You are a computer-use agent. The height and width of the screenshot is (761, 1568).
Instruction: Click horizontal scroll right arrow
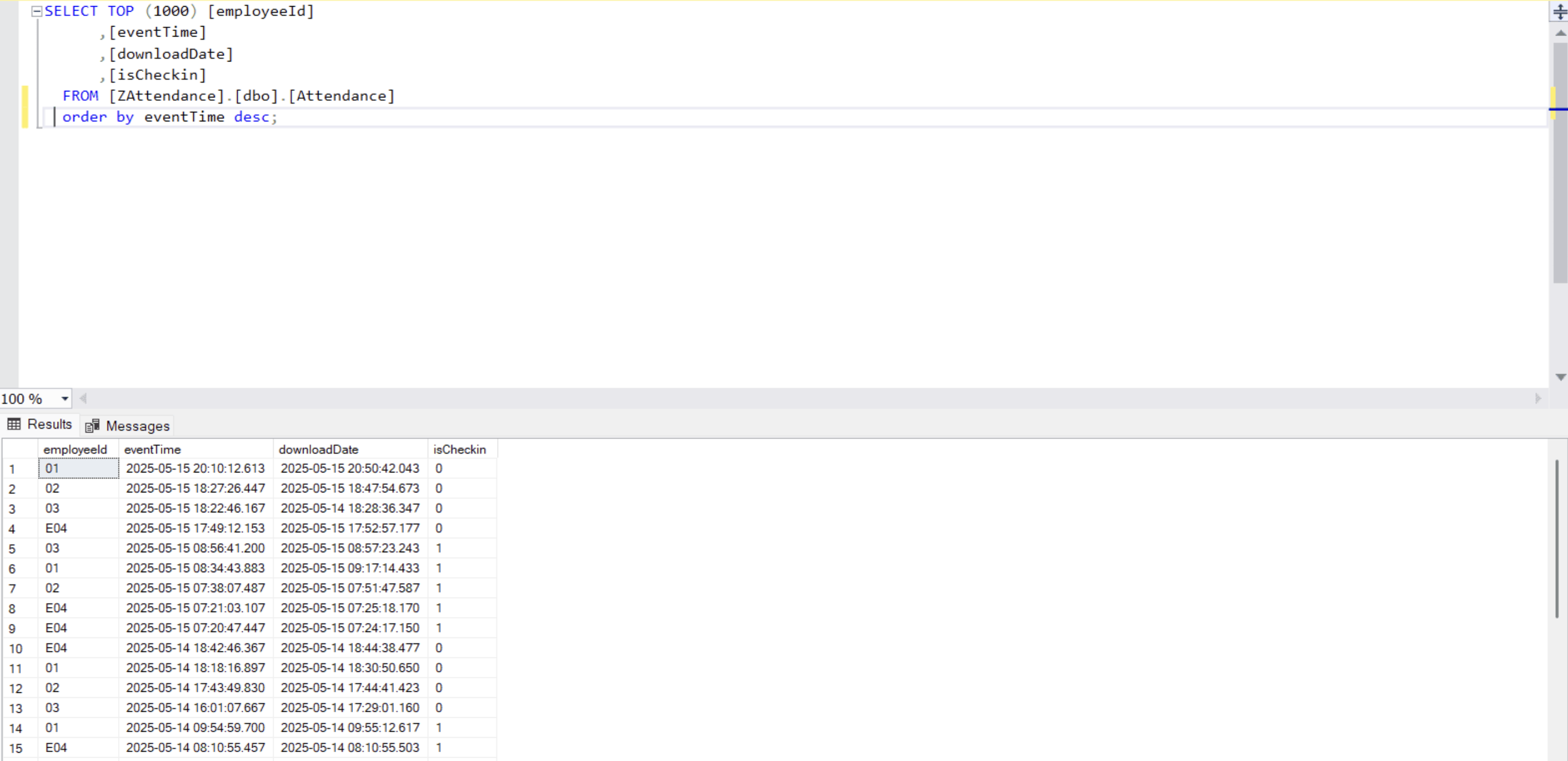click(1538, 399)
